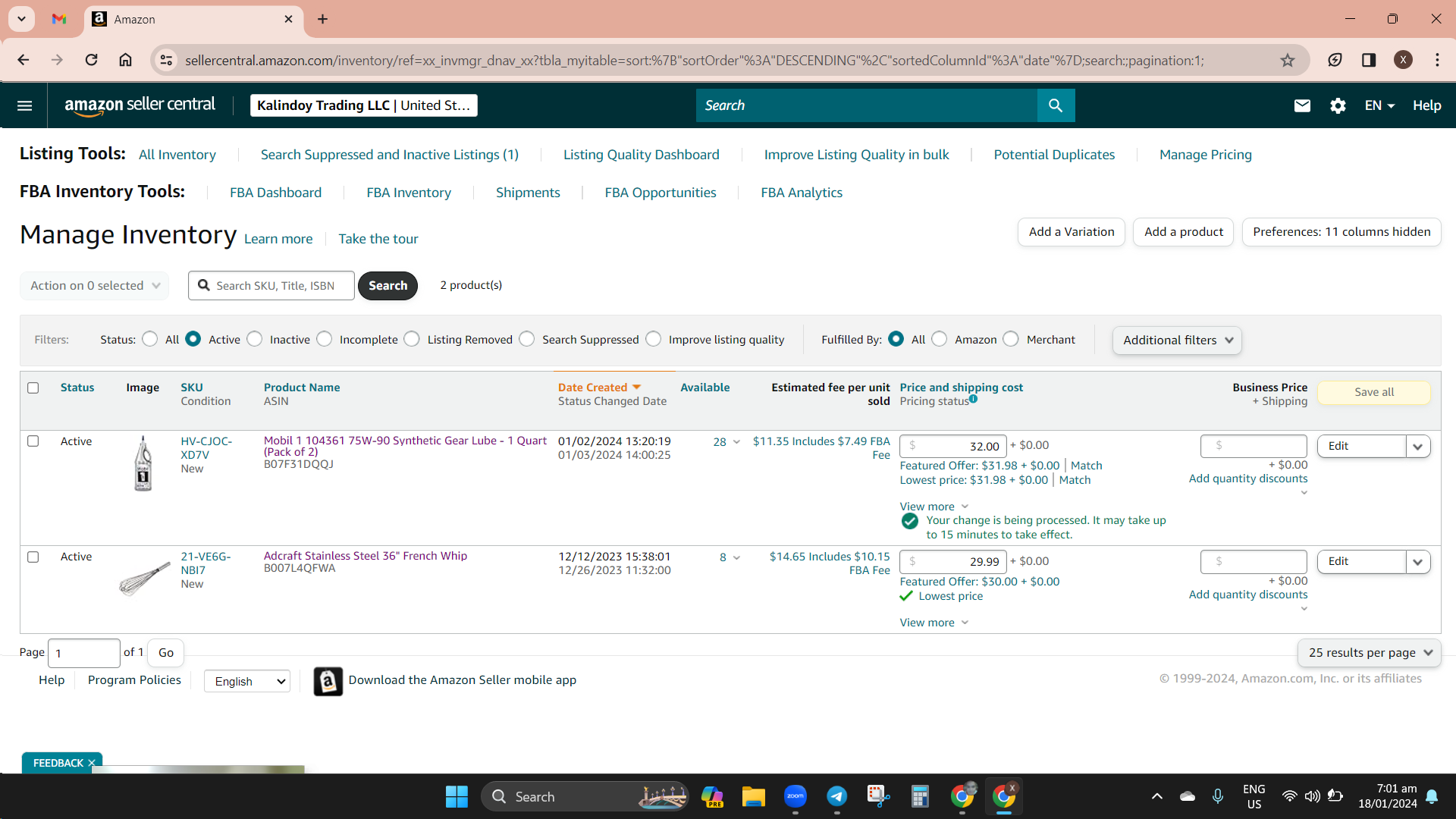The width and height of the screenshot is (1456, 819).
Task: Open Telegram from the taskbar
Action: (x=836, y=796)
